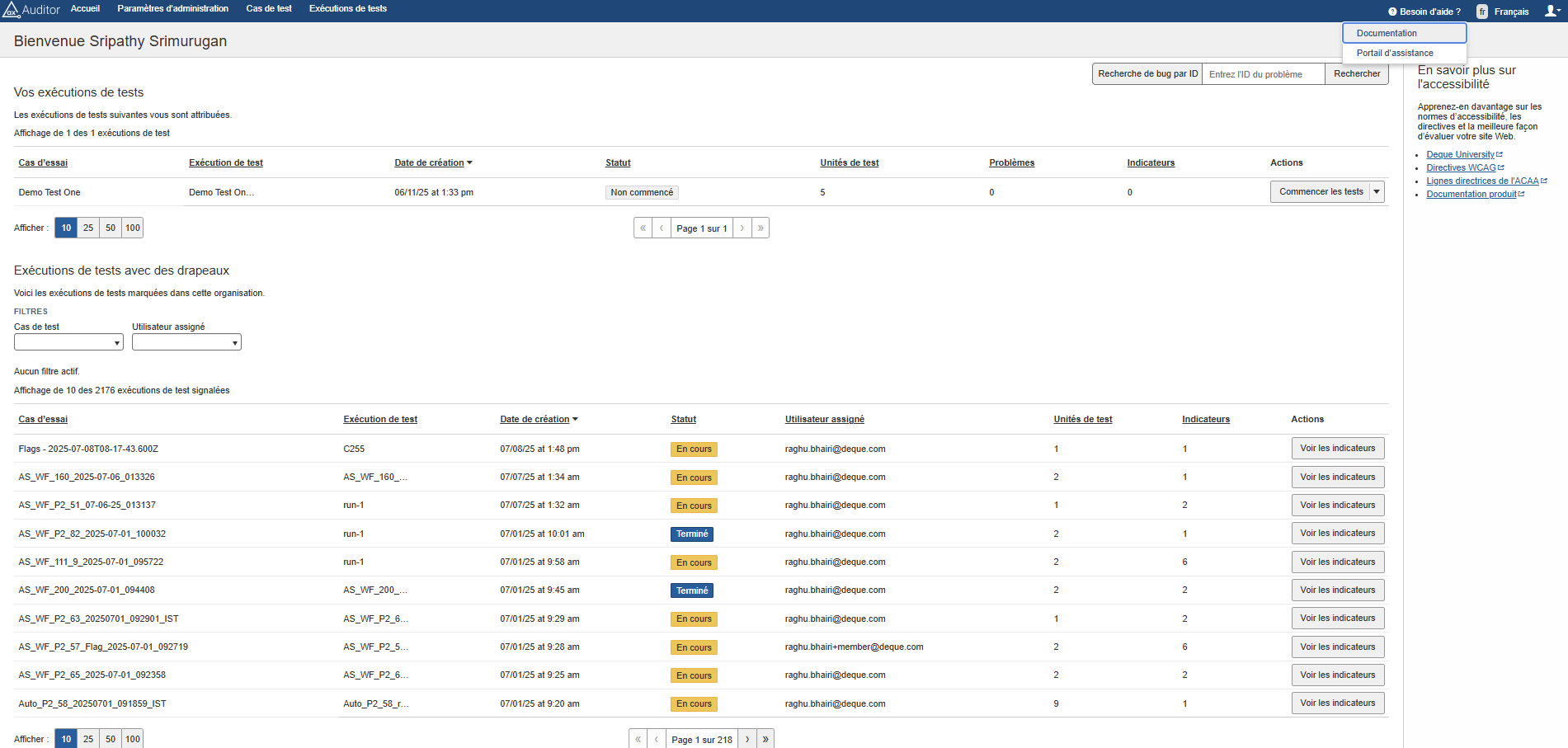View indicators for Flags - 2025-07-08 run
Image resolution: width=1568 pixels, height=748 pixels.
pos(1337,449)
